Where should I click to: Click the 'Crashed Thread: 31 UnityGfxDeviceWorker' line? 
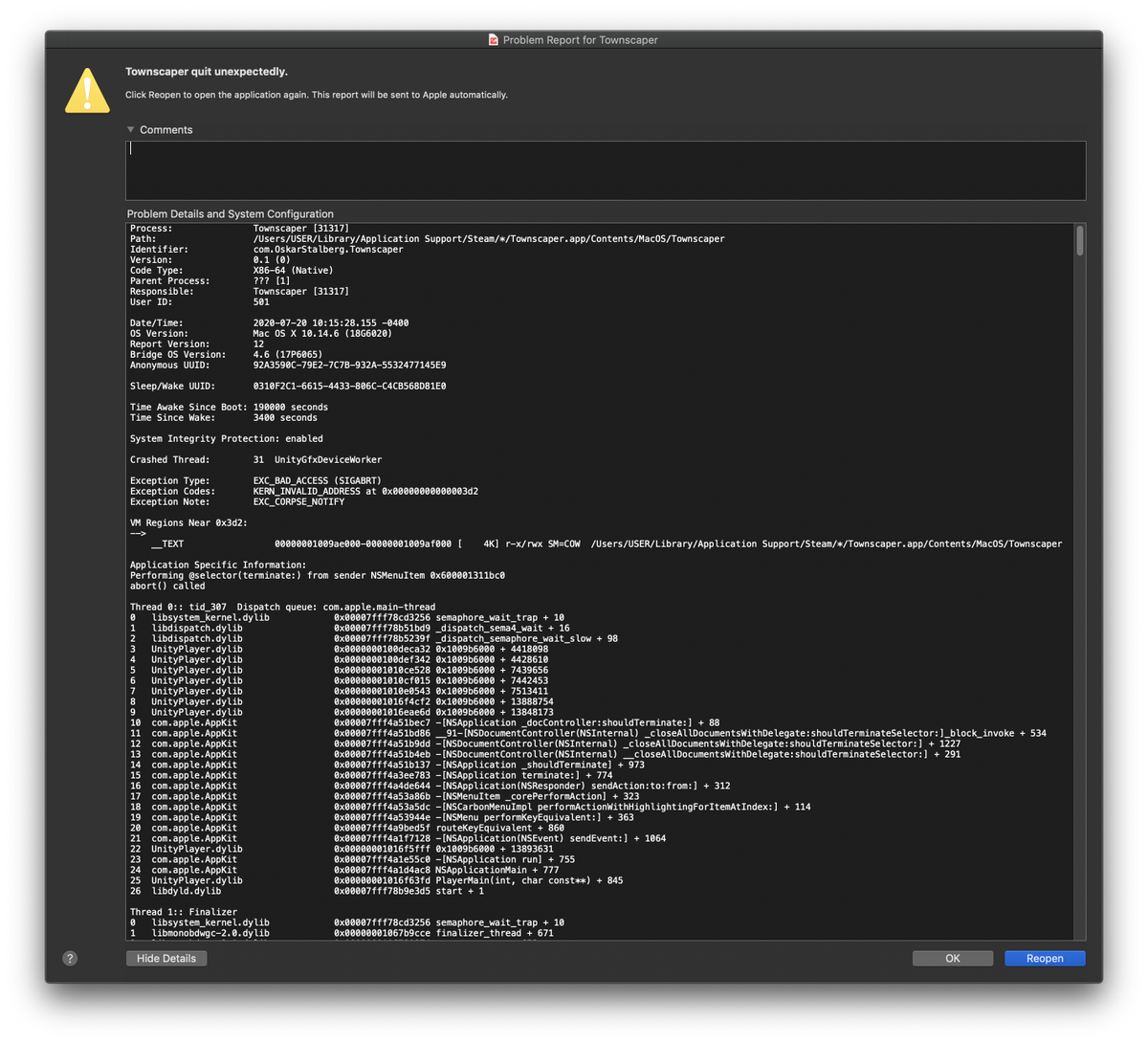pos(256,460)
